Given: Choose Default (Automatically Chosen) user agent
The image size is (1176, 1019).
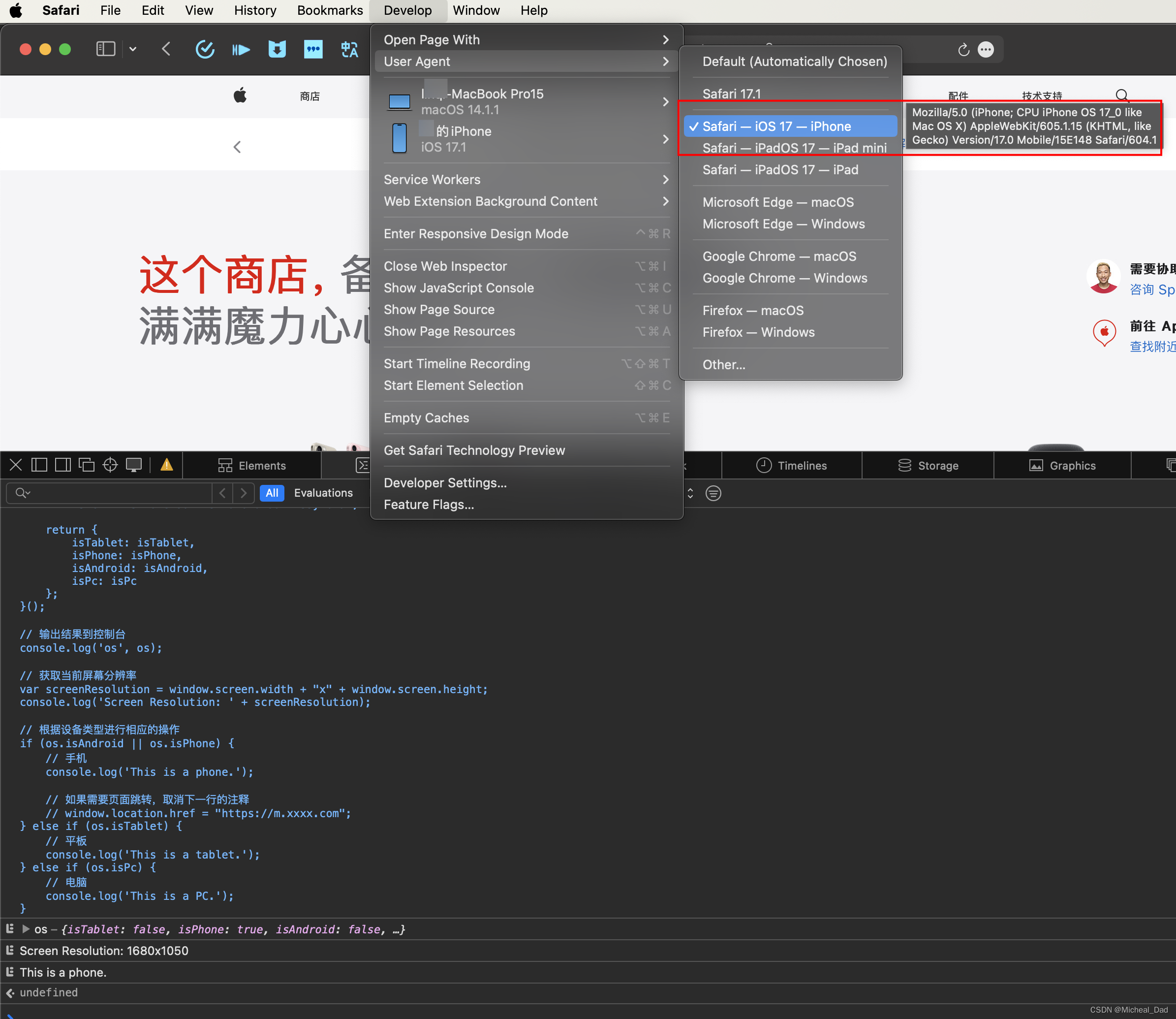Looking at the screenshot, I should point(794,62).
